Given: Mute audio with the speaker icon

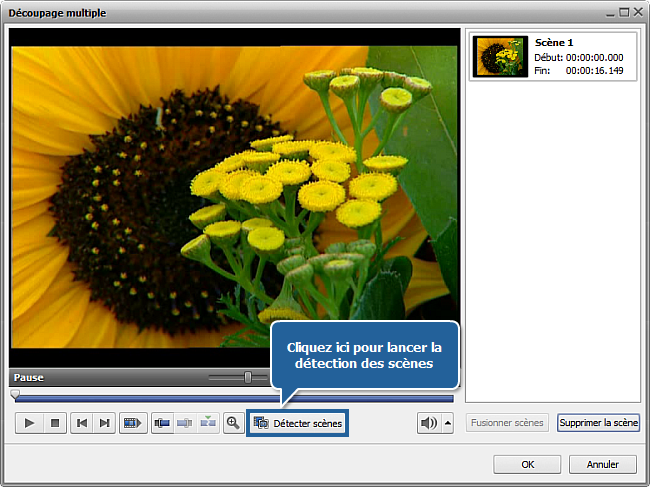Looking at the screenshot, I should [428, 423].
